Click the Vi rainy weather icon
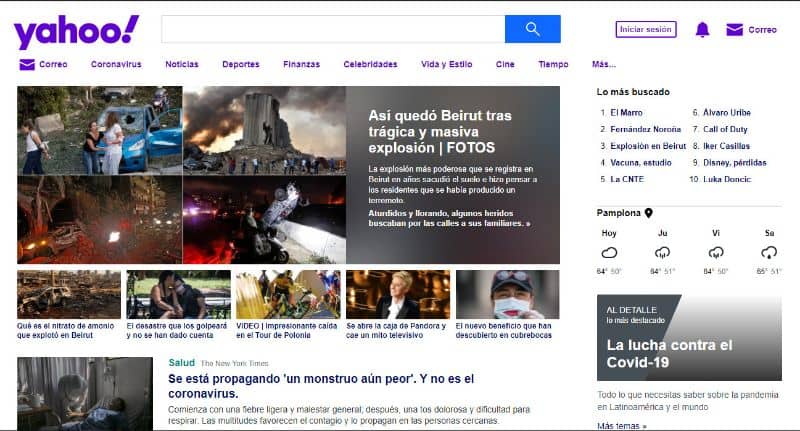Viewport: 800px width, 431px height. 716,252
